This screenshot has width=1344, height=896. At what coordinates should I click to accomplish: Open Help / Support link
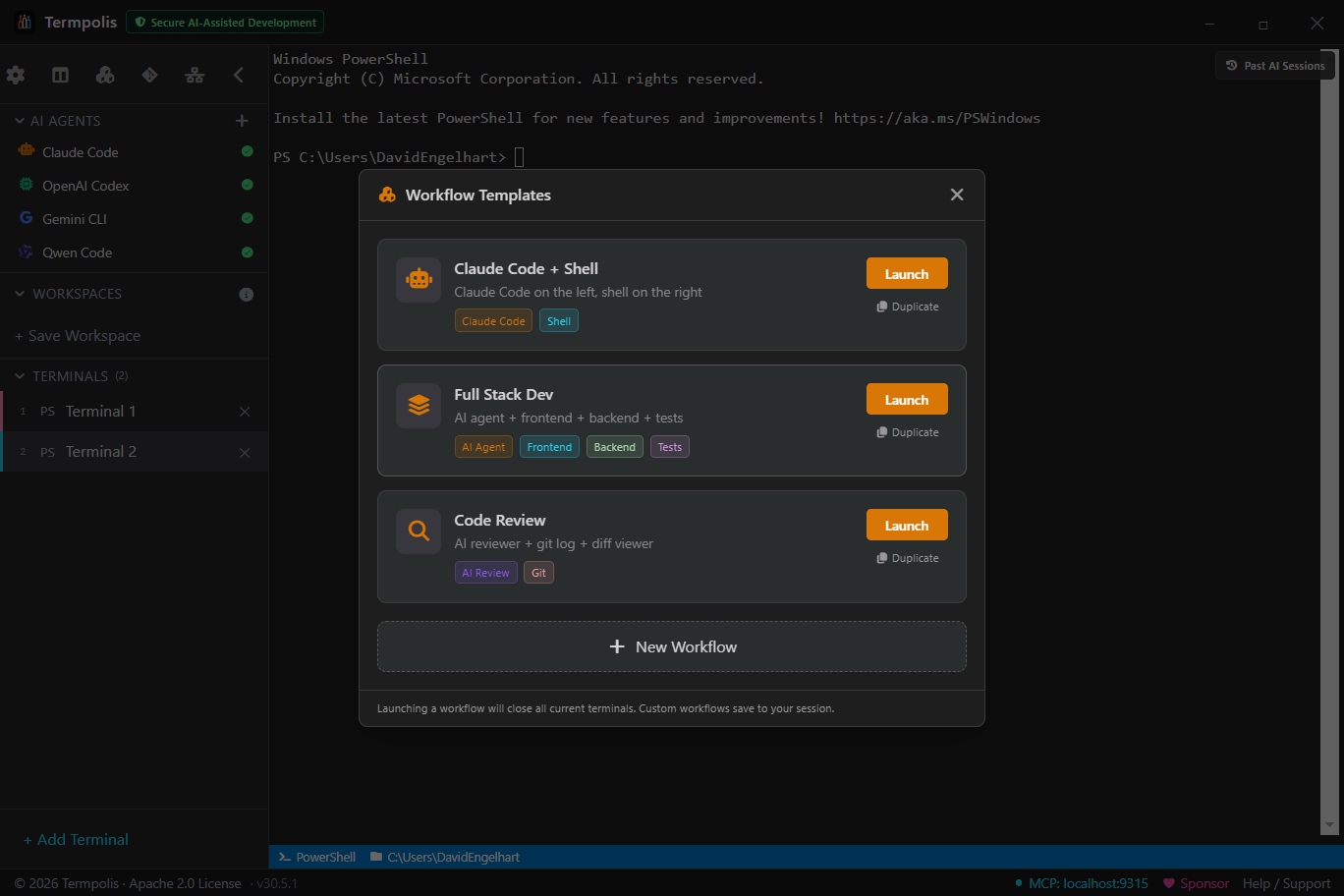tap(1286, 883)
